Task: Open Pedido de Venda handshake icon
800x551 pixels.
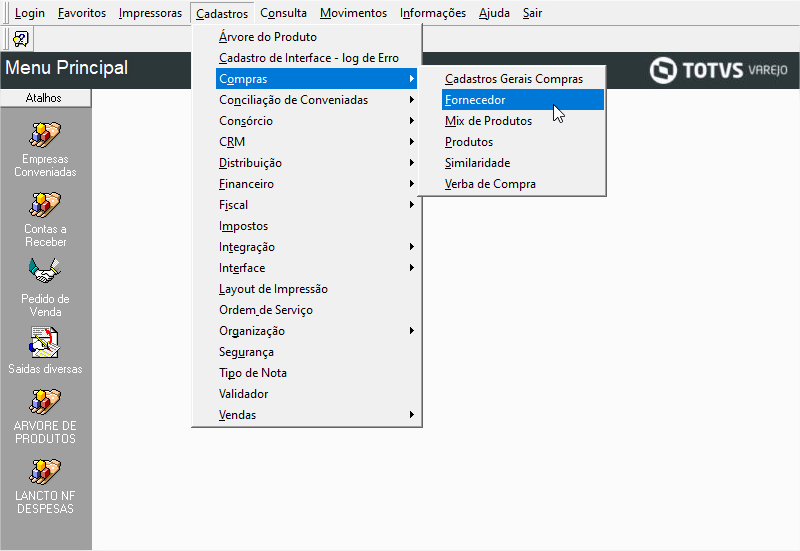Action: pyautogui.click(x=45, y=272)
